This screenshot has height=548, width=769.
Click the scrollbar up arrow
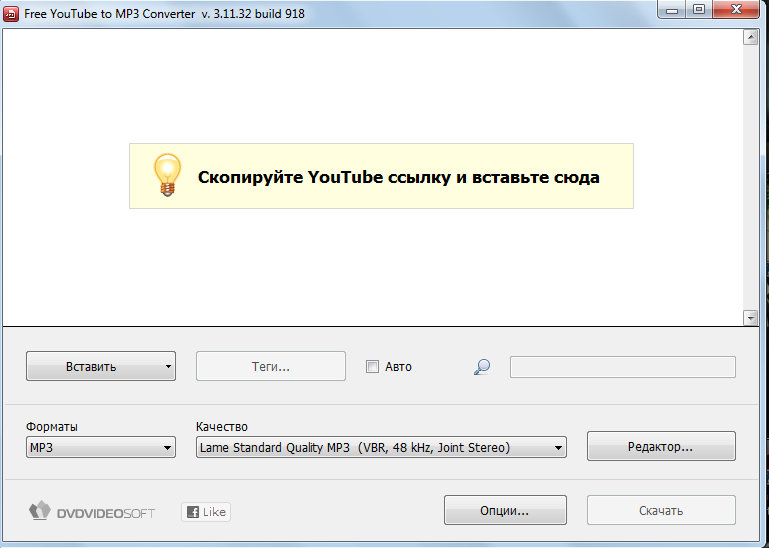(x=750, y=37)
